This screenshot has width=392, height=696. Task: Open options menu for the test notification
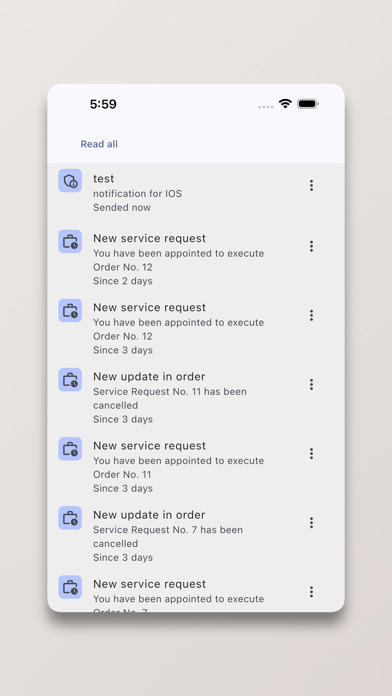(311, 186)
